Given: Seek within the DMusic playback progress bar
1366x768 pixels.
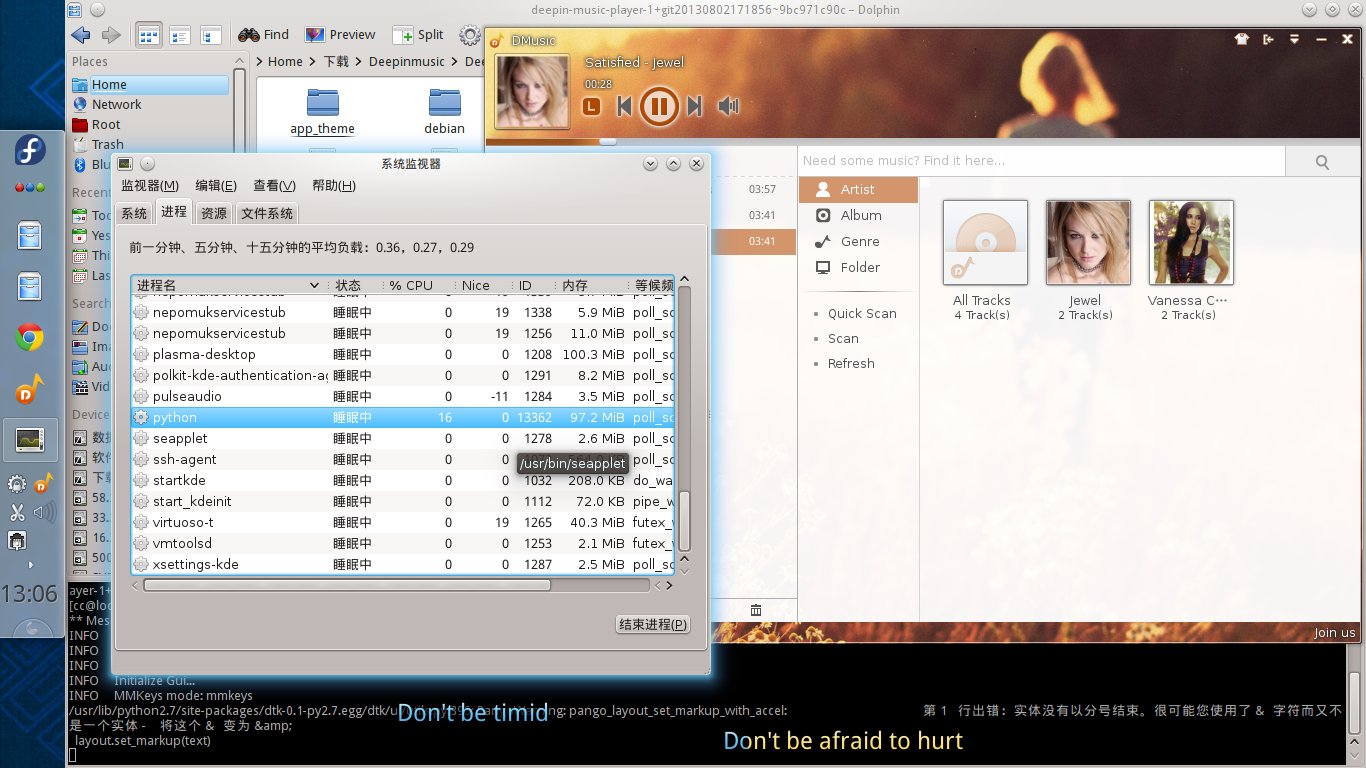Looking at the screenshot, I should click(x=922, y=141).
